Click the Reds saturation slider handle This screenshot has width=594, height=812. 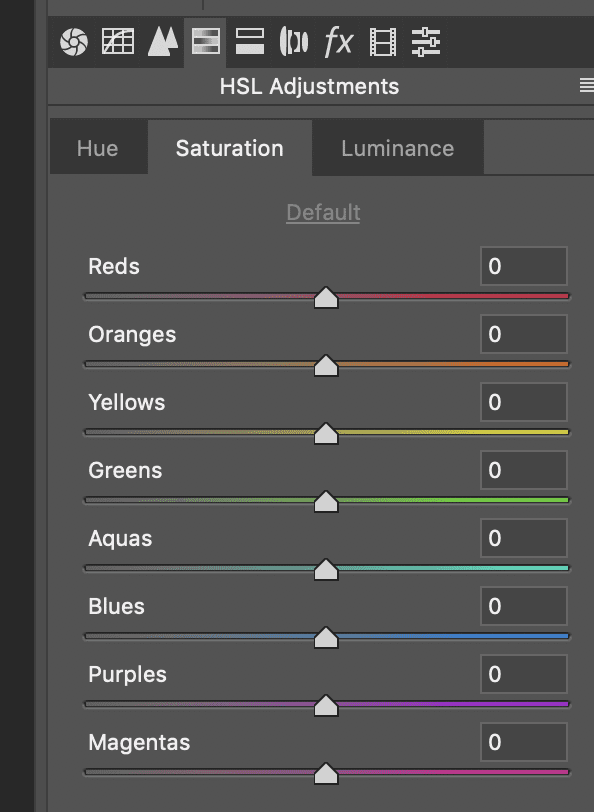click(x=326, y=298)
